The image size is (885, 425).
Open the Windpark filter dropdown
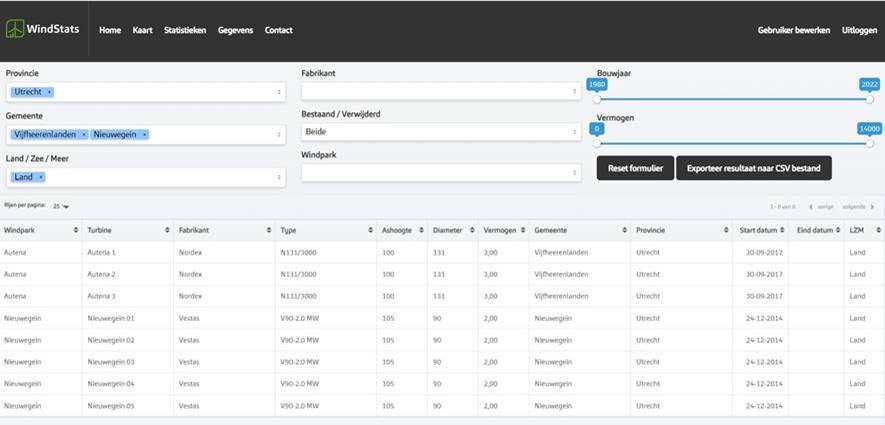(x=441, y=173)
